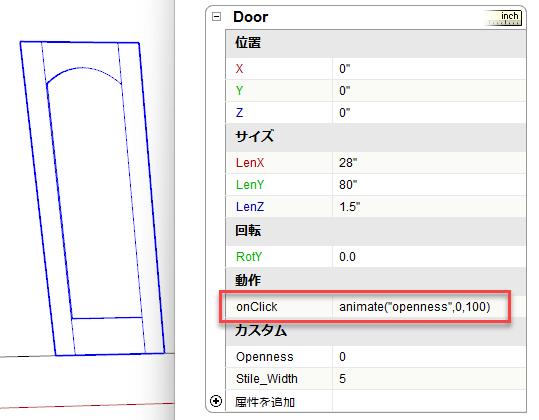
Task: Edit the Openness custom value
Action: tap(429, 357)
